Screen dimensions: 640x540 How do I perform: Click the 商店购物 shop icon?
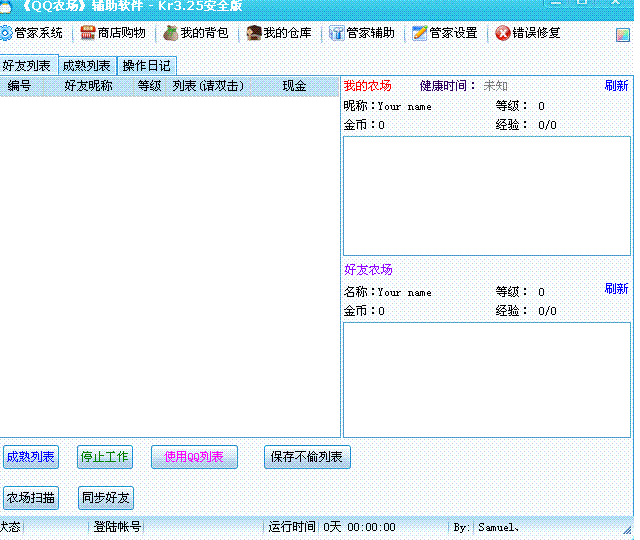pos(87,33)
